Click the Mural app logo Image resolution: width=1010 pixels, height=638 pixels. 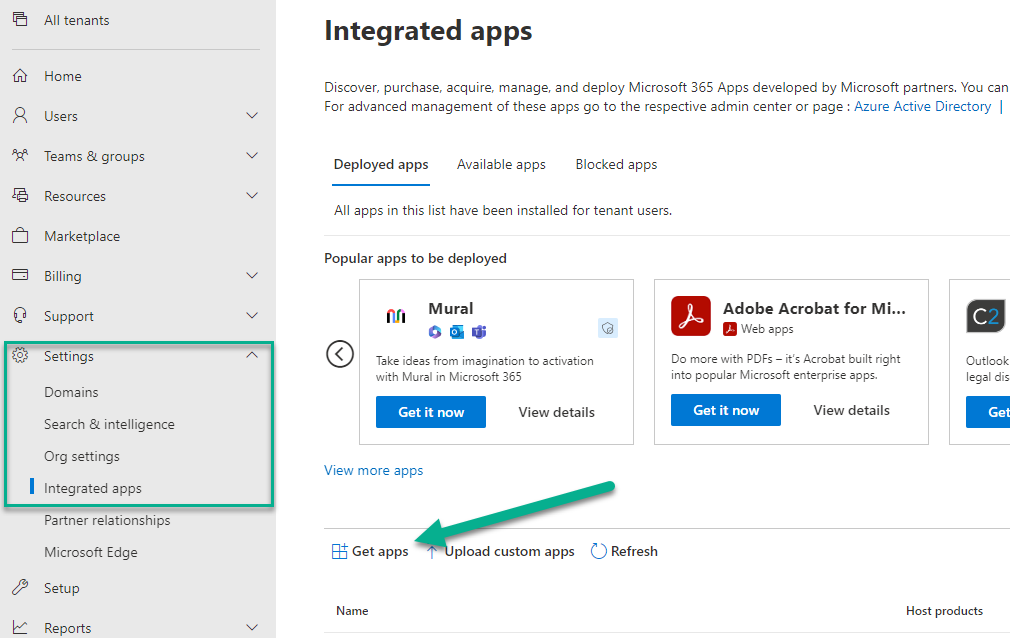396,316
